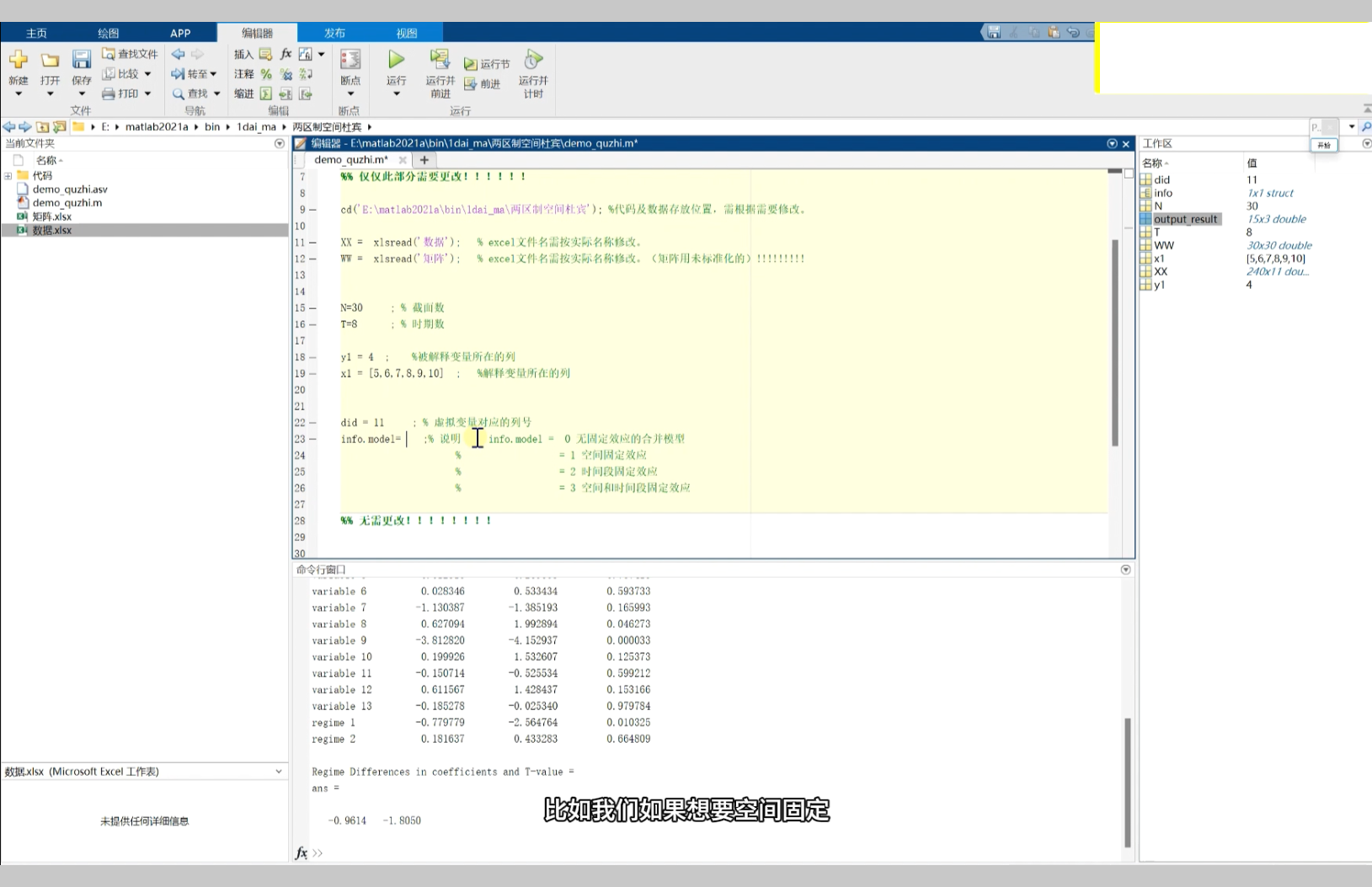Click the Run and Time (运行并计时) icon

tap(532, 60)
